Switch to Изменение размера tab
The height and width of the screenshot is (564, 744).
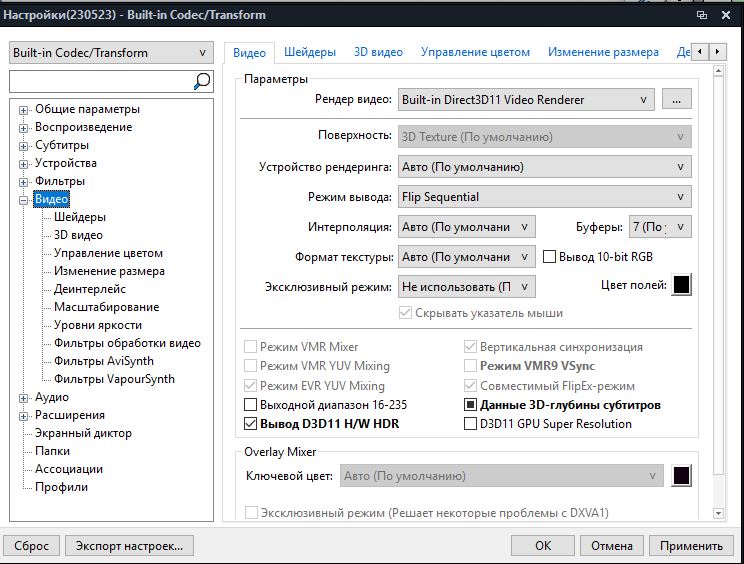(603, 52)
